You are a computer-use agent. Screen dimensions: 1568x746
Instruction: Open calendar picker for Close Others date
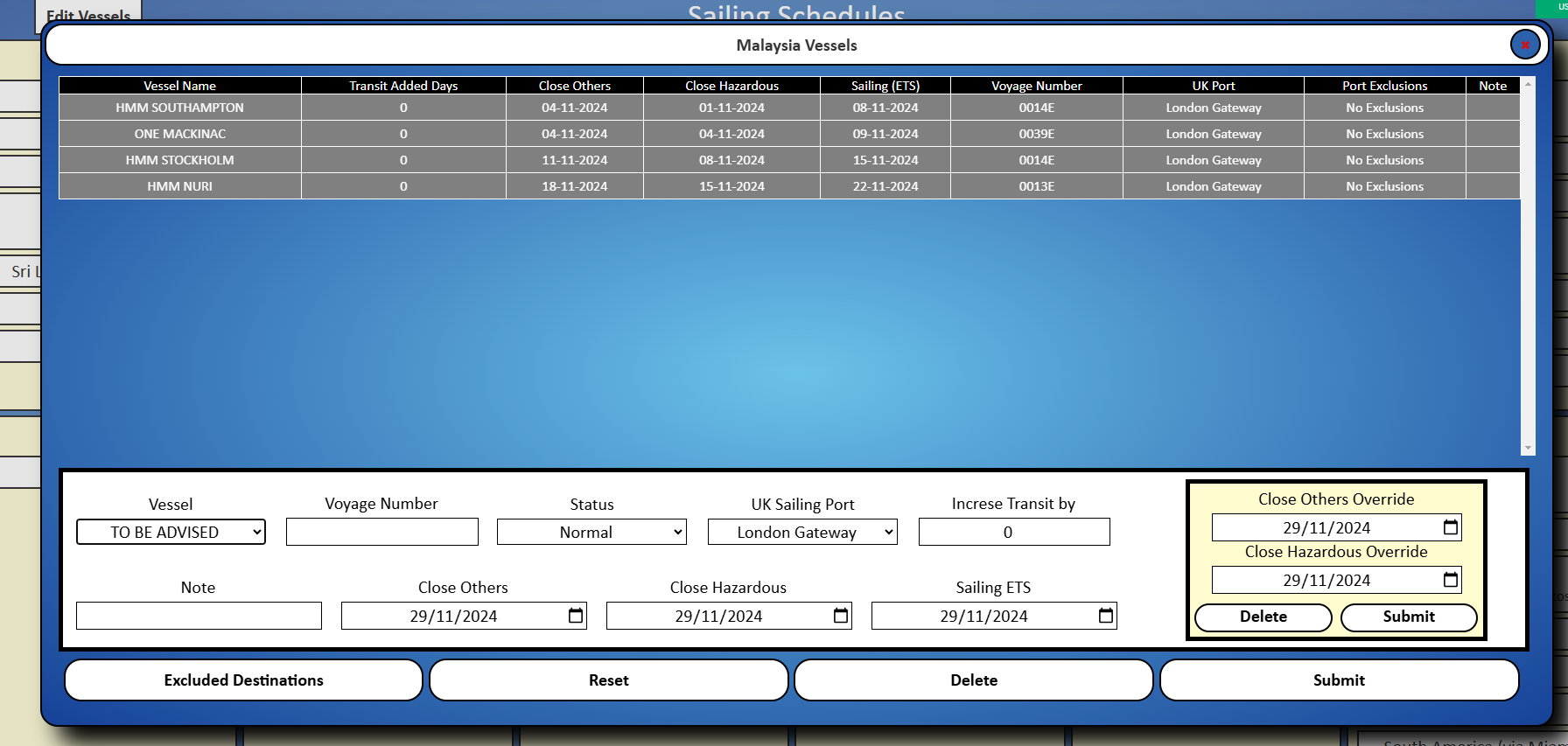click(576, 616)
